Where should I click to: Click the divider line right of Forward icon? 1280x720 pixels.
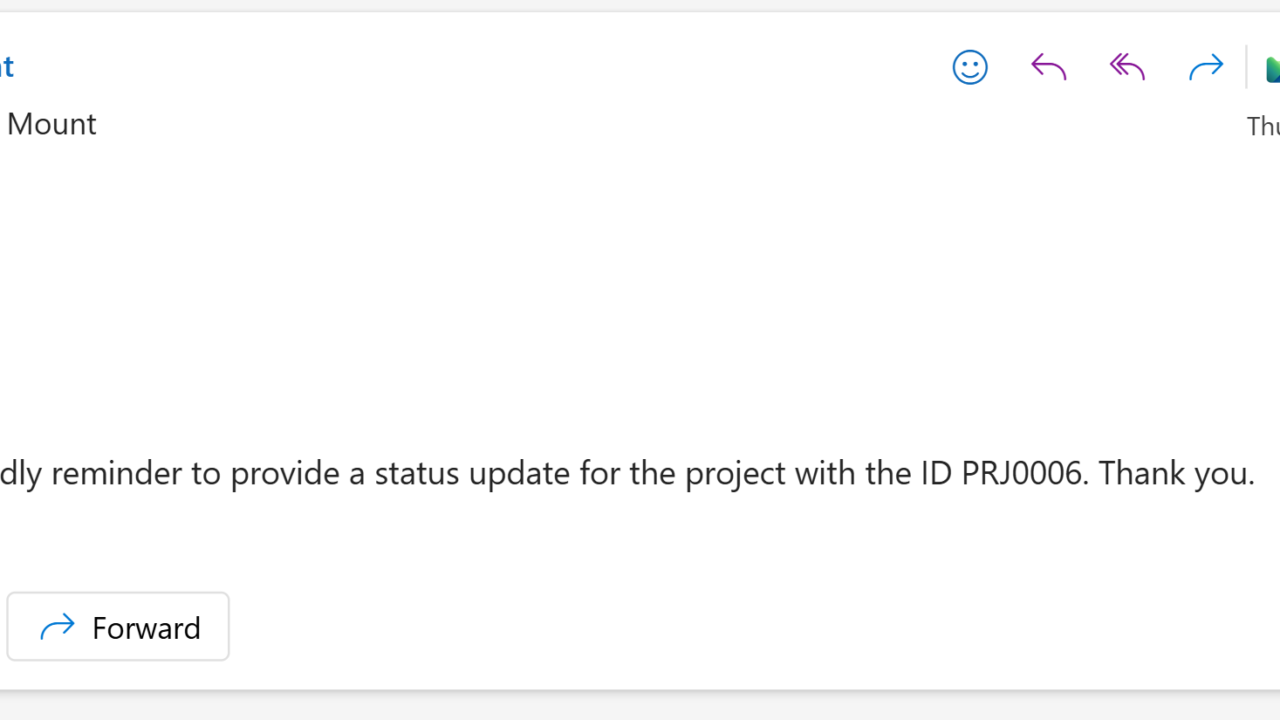(x=1246, y=67)
